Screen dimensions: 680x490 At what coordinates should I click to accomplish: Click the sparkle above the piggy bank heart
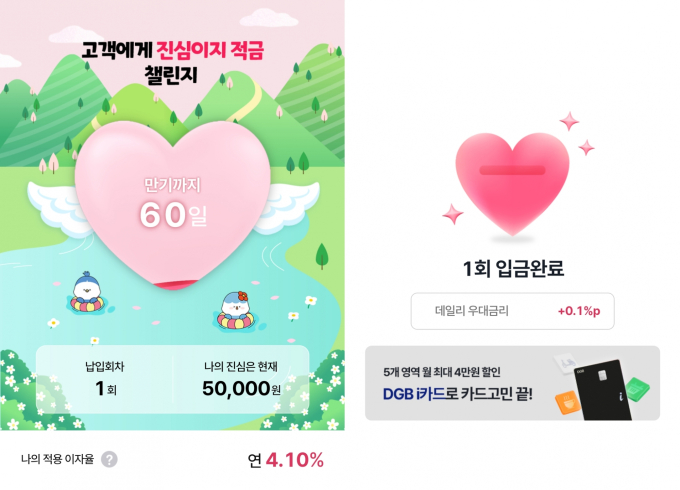[569, 121]
